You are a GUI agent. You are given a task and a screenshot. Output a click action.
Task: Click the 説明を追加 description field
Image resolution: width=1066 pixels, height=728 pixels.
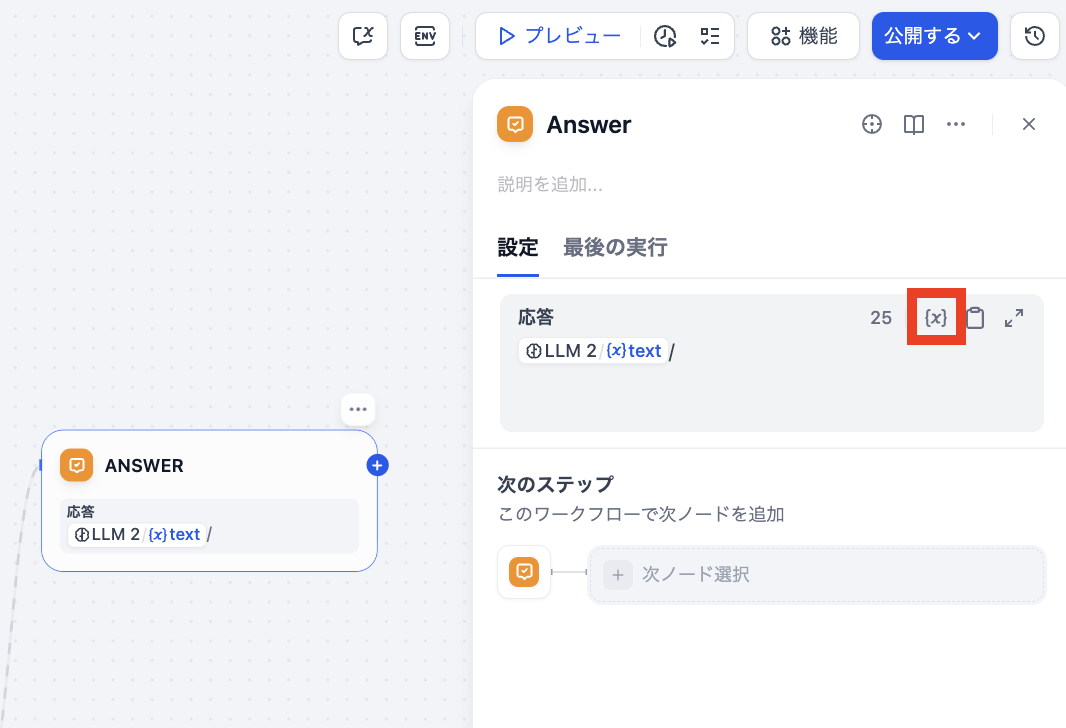550,185
